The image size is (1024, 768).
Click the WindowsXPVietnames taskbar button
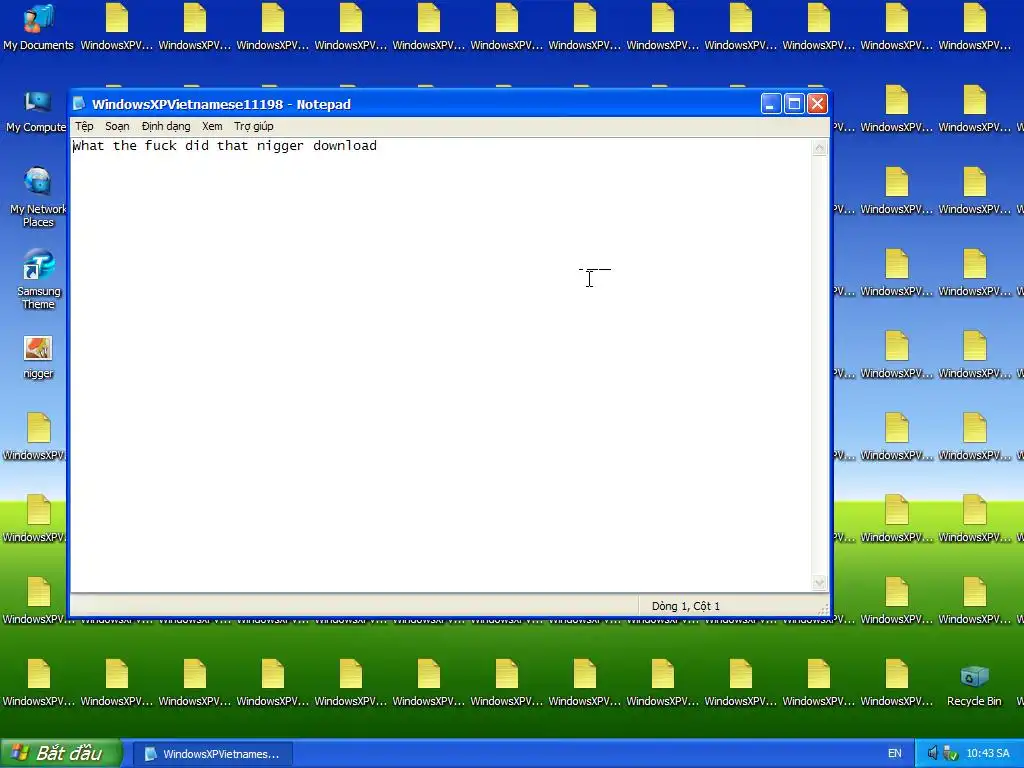(x=213, y=754)
